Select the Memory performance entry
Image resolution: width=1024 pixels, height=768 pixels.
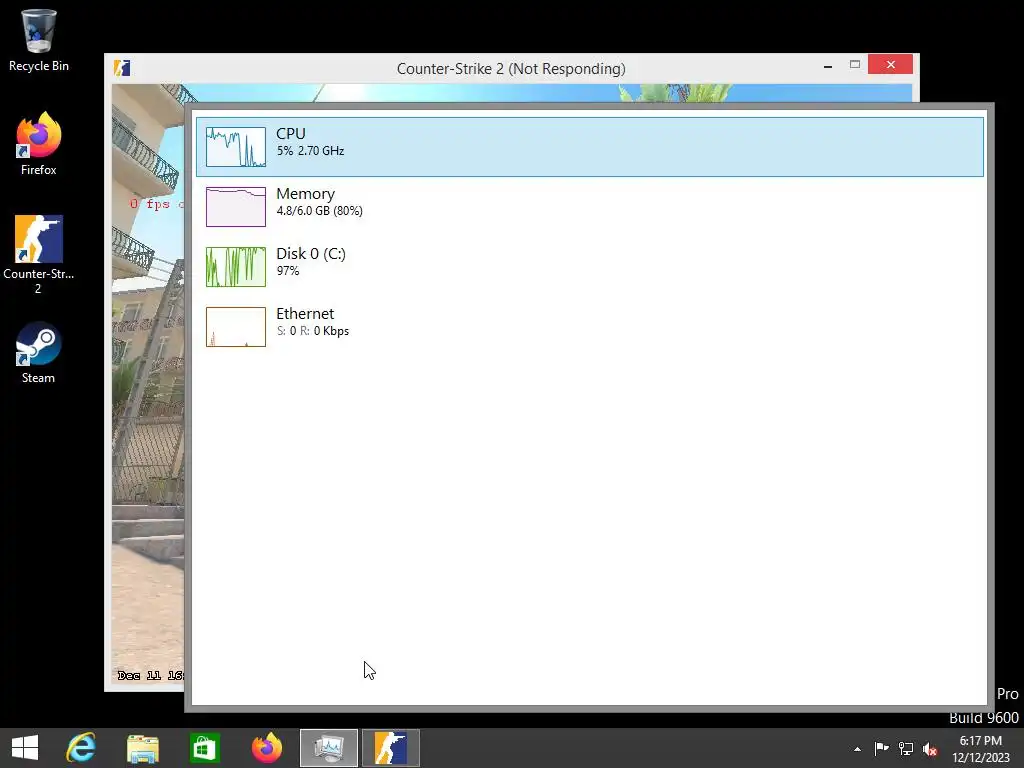[x=590, y=207]
